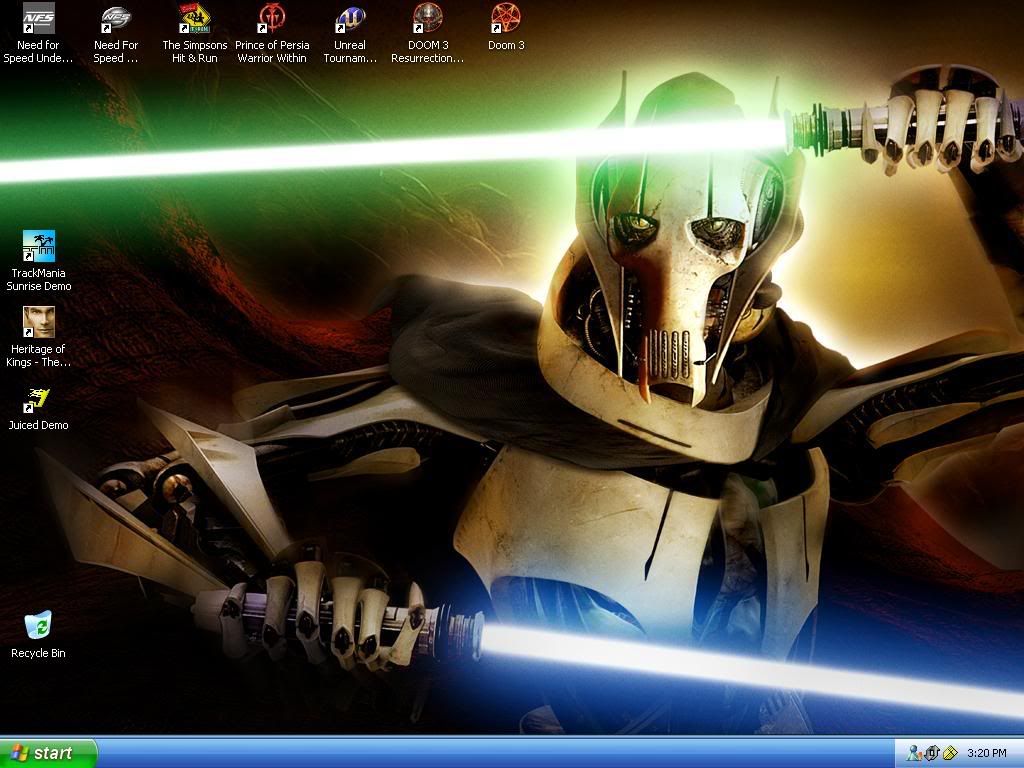Click the 'Juiced Demo' text label
This screenshot has width=1024, height=768.
(38, 426)
